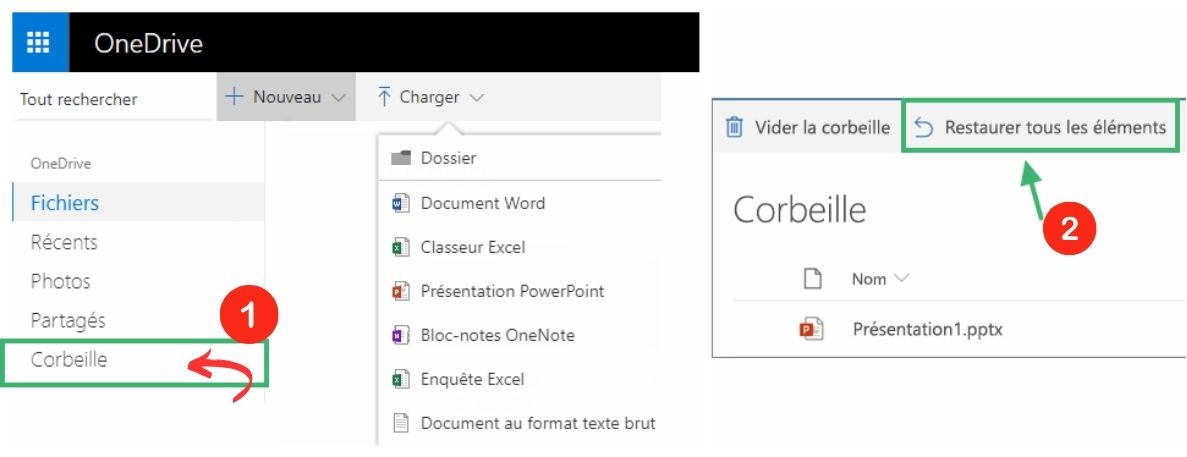Click the OneNote icon in the menu
The width and height of the screenshot is (1187, 457).
pyautogui.click(x=400, y=334)
